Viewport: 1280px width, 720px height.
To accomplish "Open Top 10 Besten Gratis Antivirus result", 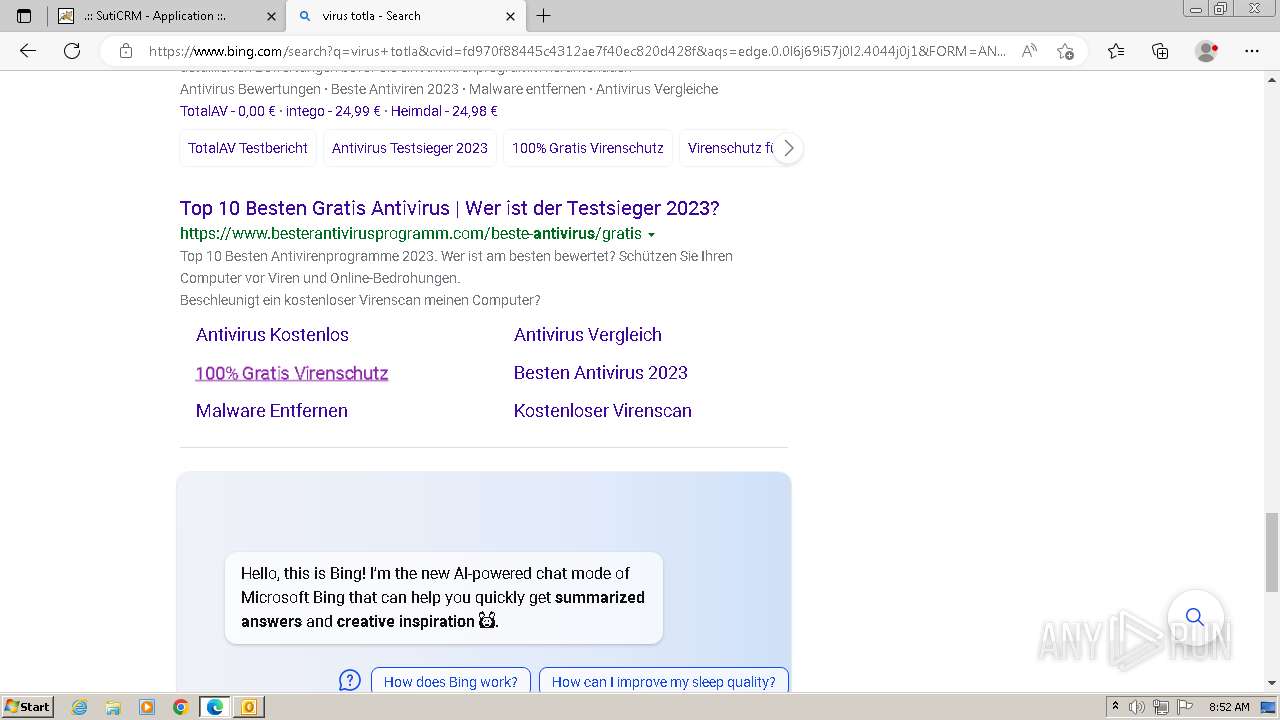I will point(450,208).
